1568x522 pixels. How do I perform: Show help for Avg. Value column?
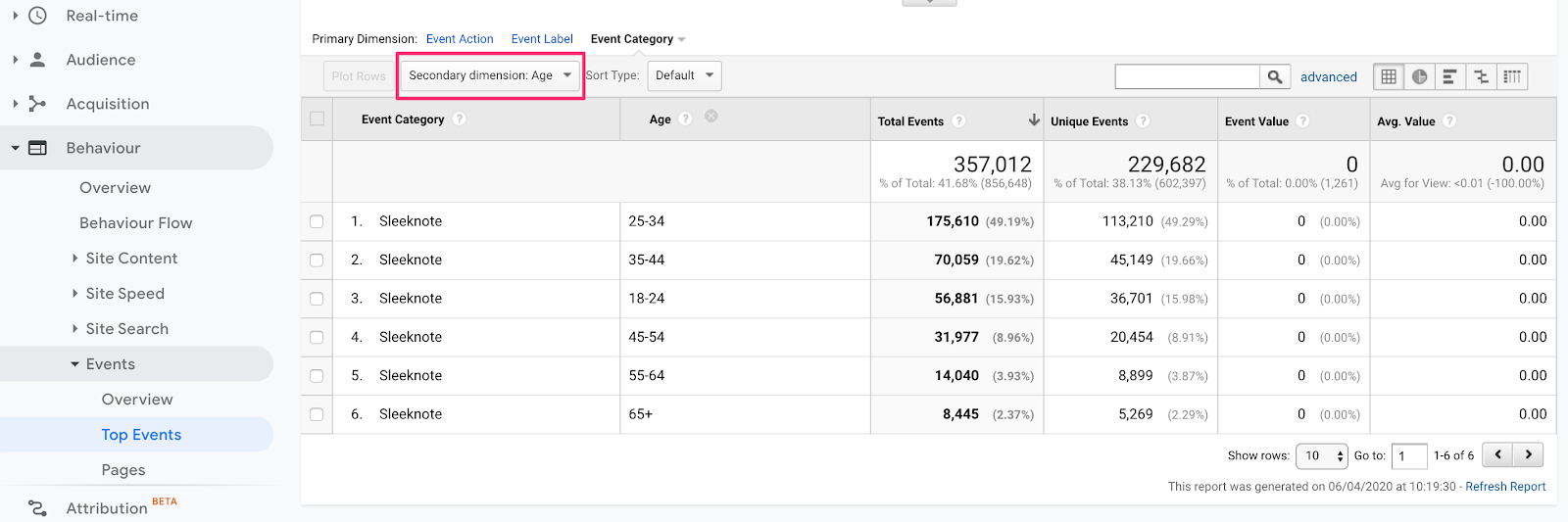(1449, 120)
